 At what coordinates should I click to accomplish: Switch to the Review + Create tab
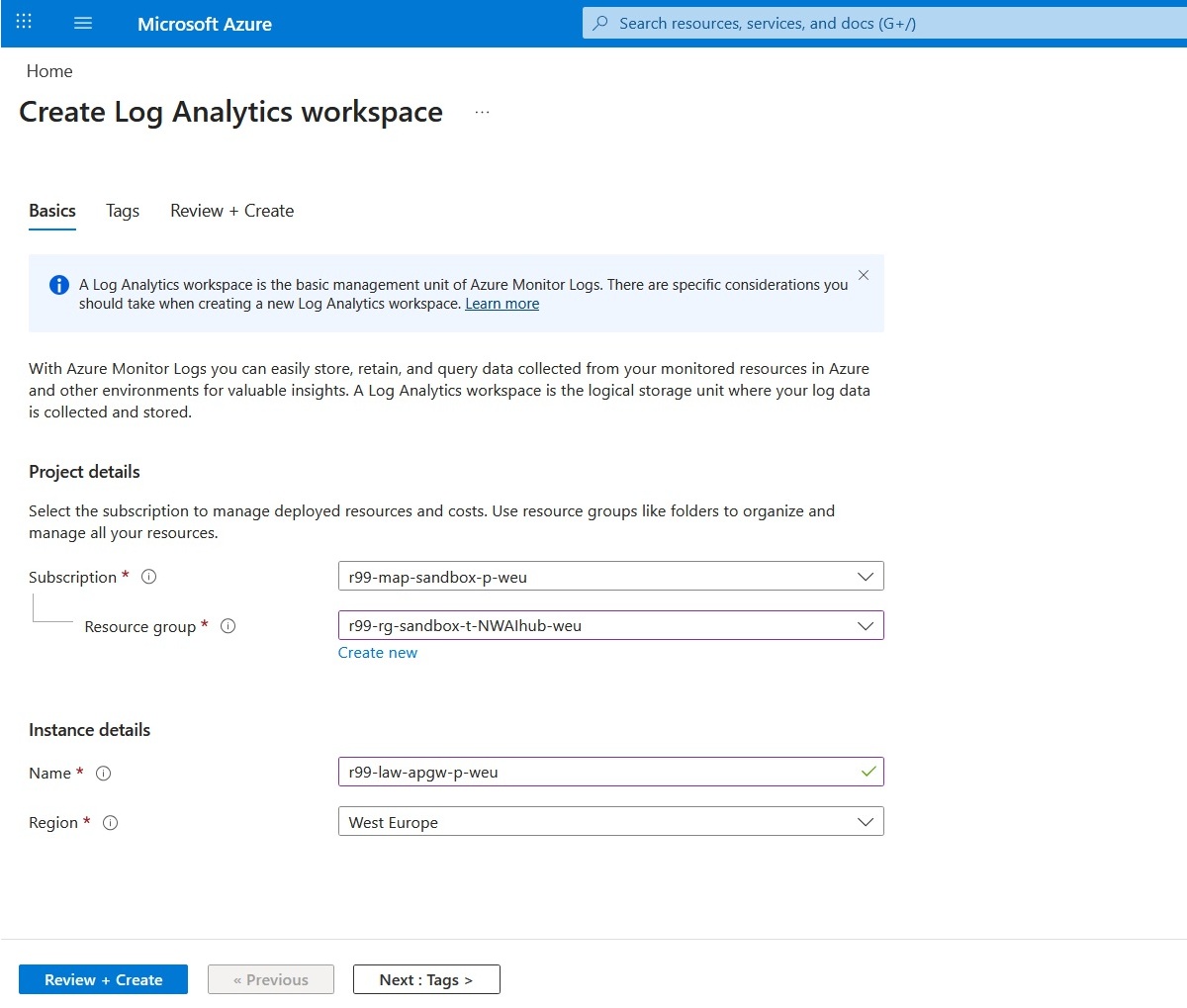point(231,211)
